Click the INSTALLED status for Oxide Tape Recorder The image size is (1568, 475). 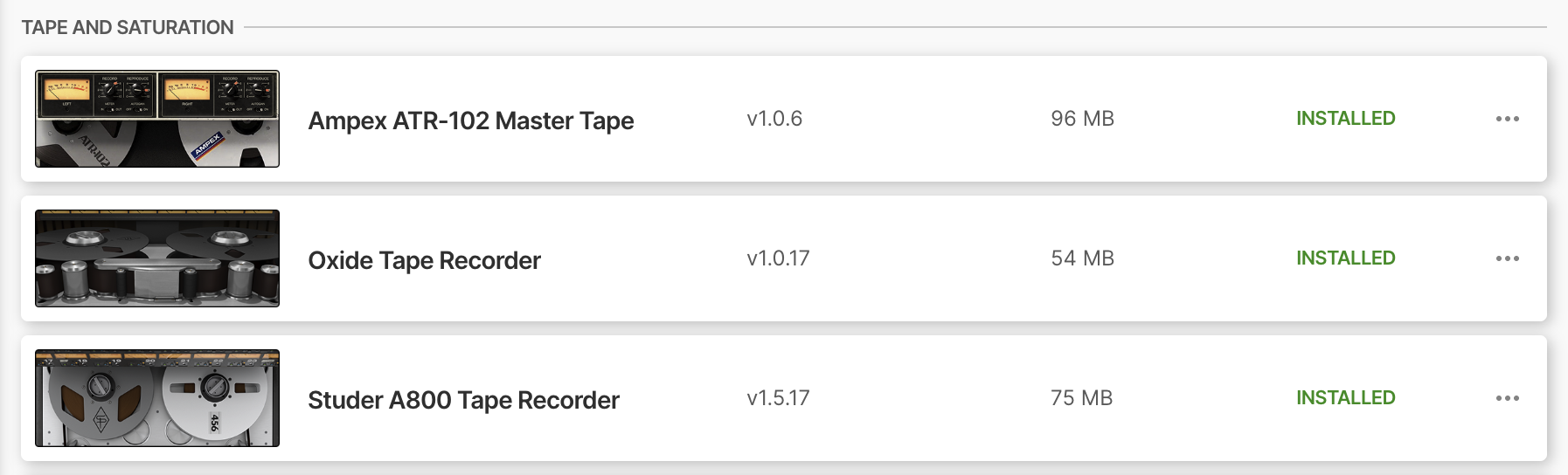tap(1345, 258)
